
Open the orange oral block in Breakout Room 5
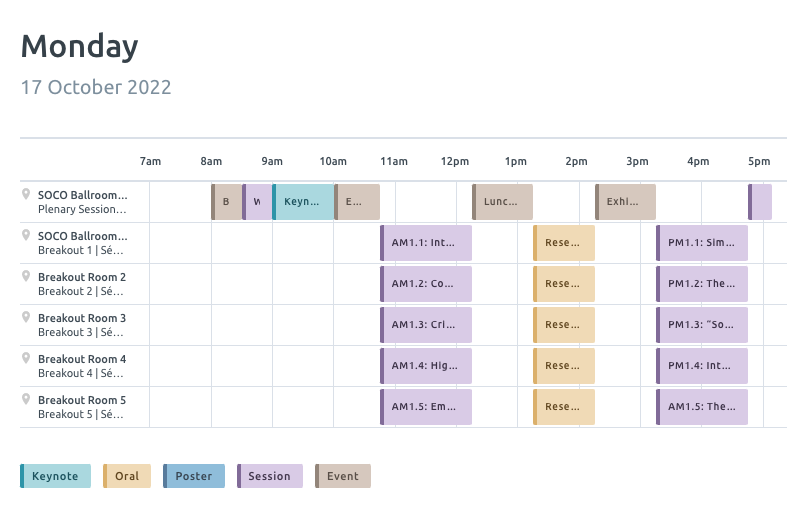tap(563, 407)
